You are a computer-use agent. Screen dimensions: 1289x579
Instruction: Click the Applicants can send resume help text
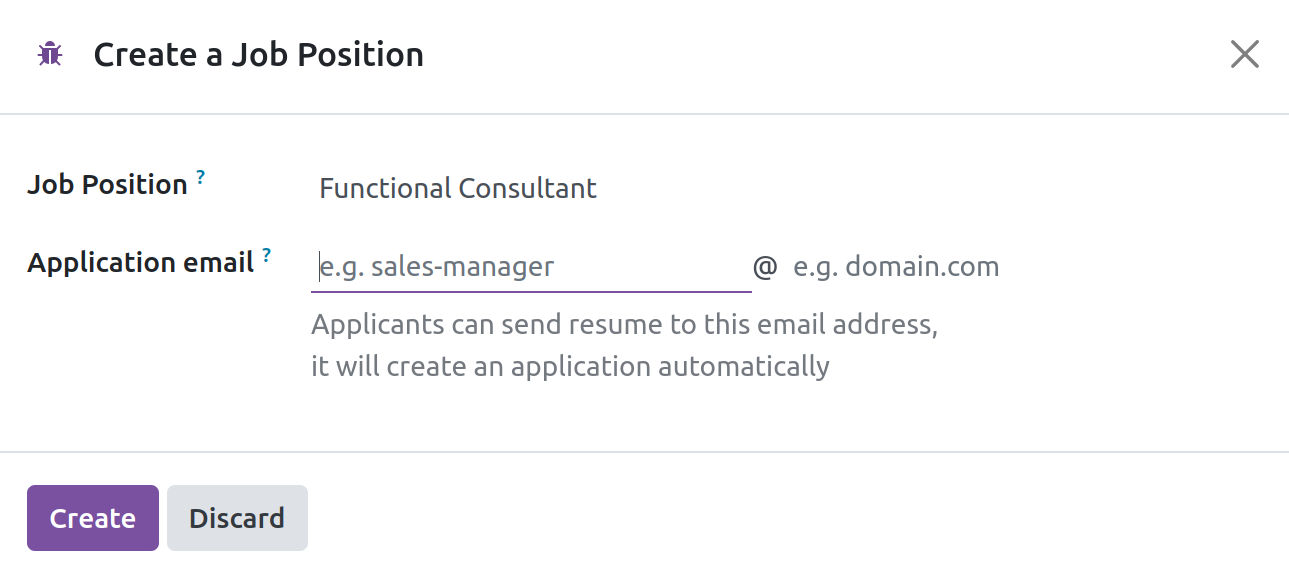pyautogui.click(x=625, y=325)
